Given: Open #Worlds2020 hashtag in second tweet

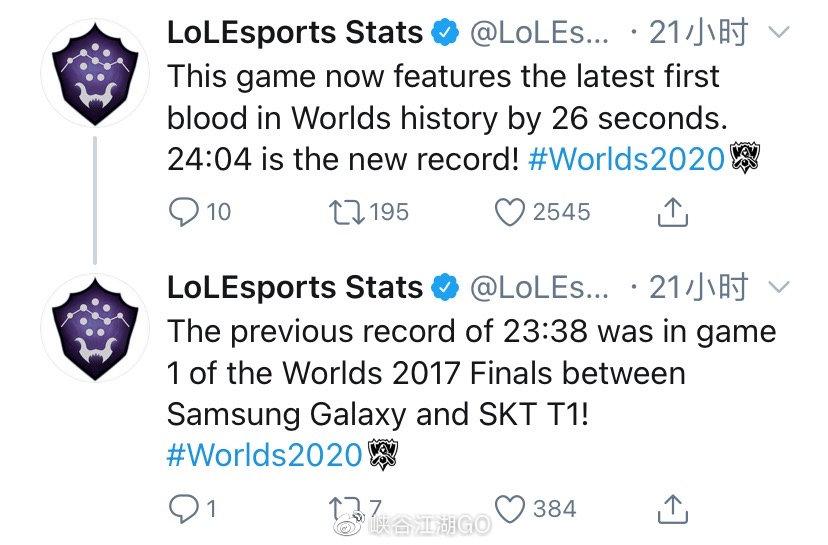Looking at the screenshot, I should [265, 454].
